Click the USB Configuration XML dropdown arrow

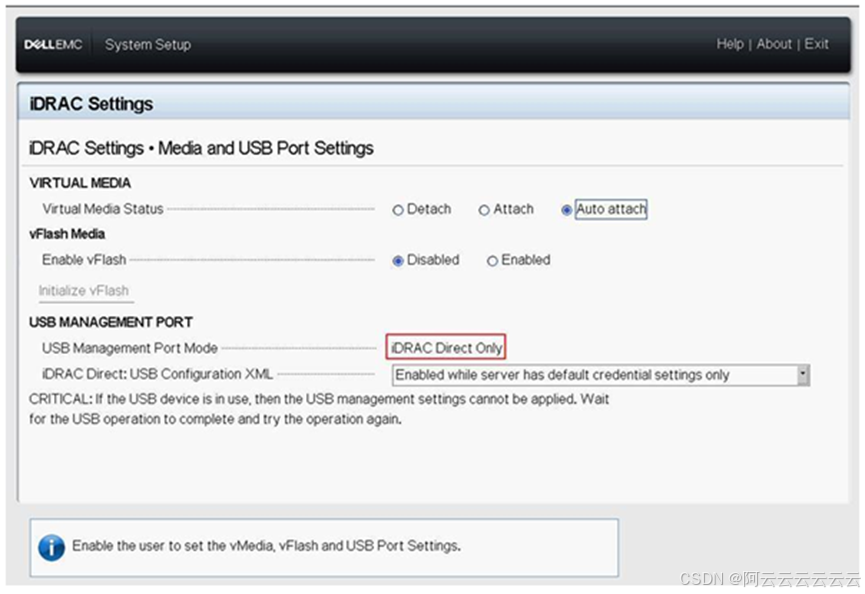tap(803, 374)
